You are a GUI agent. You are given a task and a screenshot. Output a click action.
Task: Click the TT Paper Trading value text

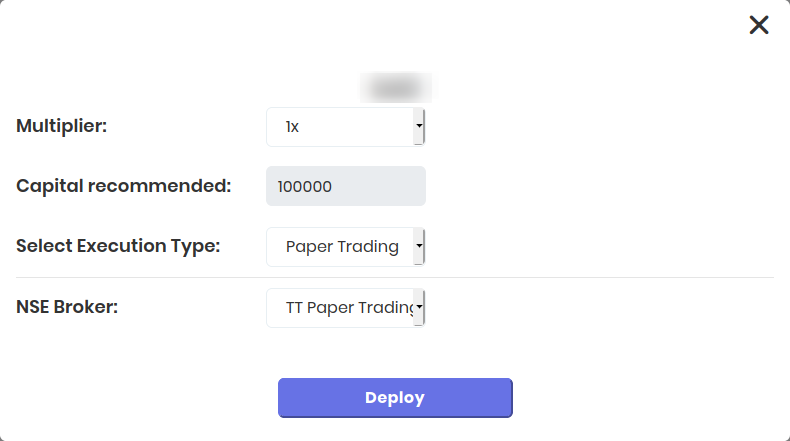click(349, 307)
